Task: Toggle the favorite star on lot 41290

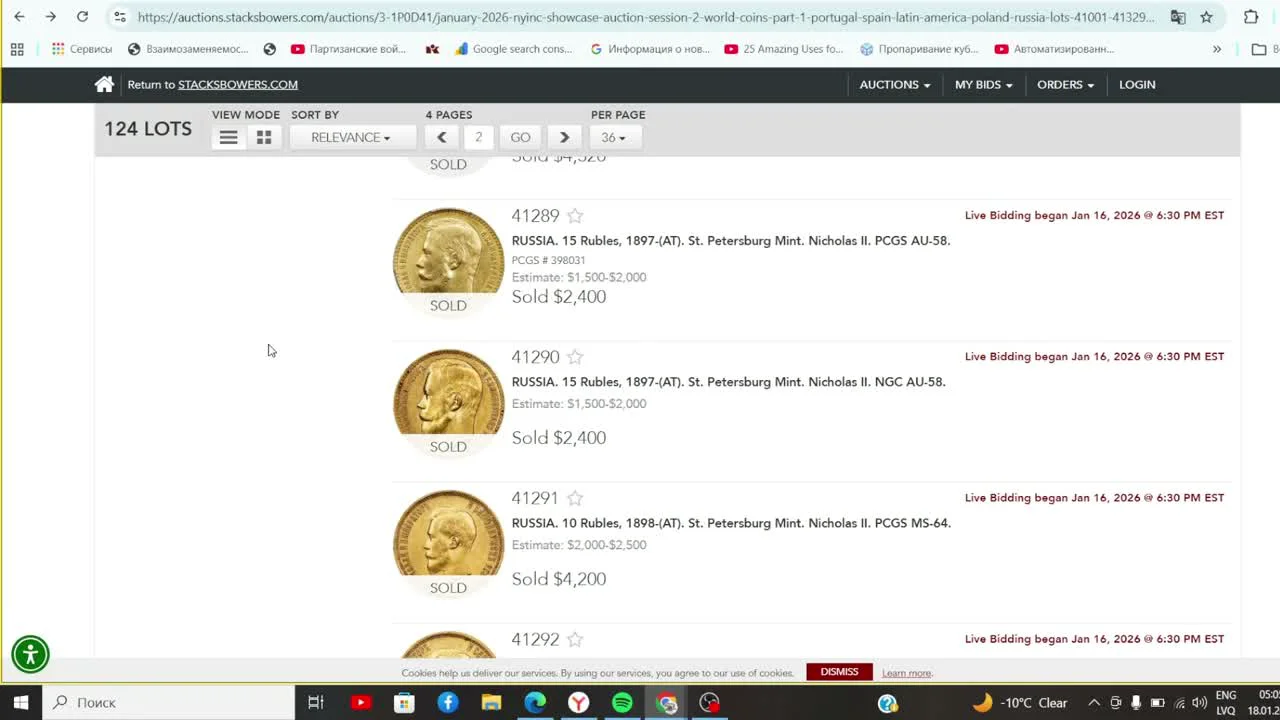Action: click(574, 356)
